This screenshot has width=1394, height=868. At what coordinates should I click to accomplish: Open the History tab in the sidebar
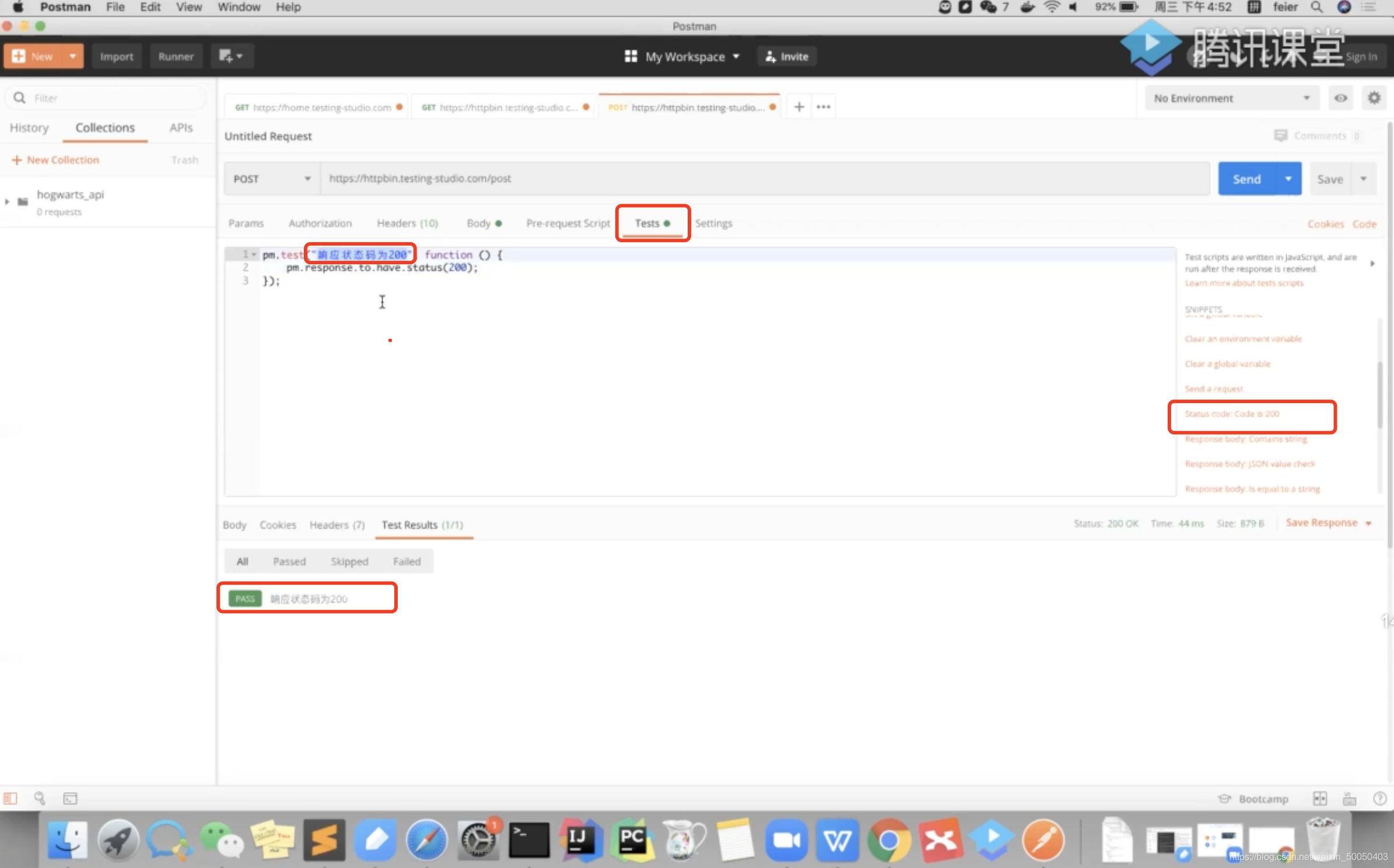point(29,128)
